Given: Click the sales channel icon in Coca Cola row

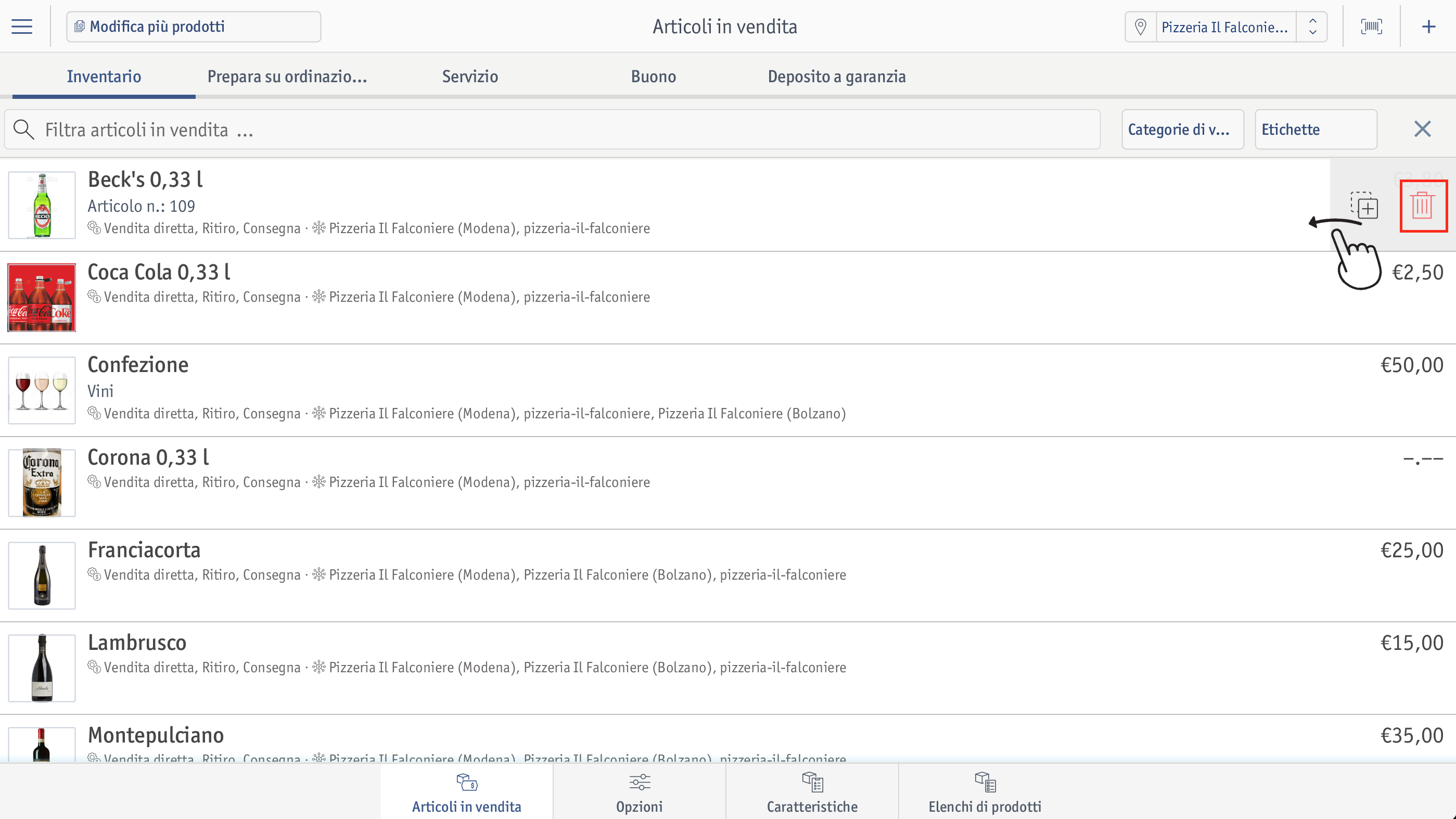Looking at the screenshot, I should click(x=94, y=296).
